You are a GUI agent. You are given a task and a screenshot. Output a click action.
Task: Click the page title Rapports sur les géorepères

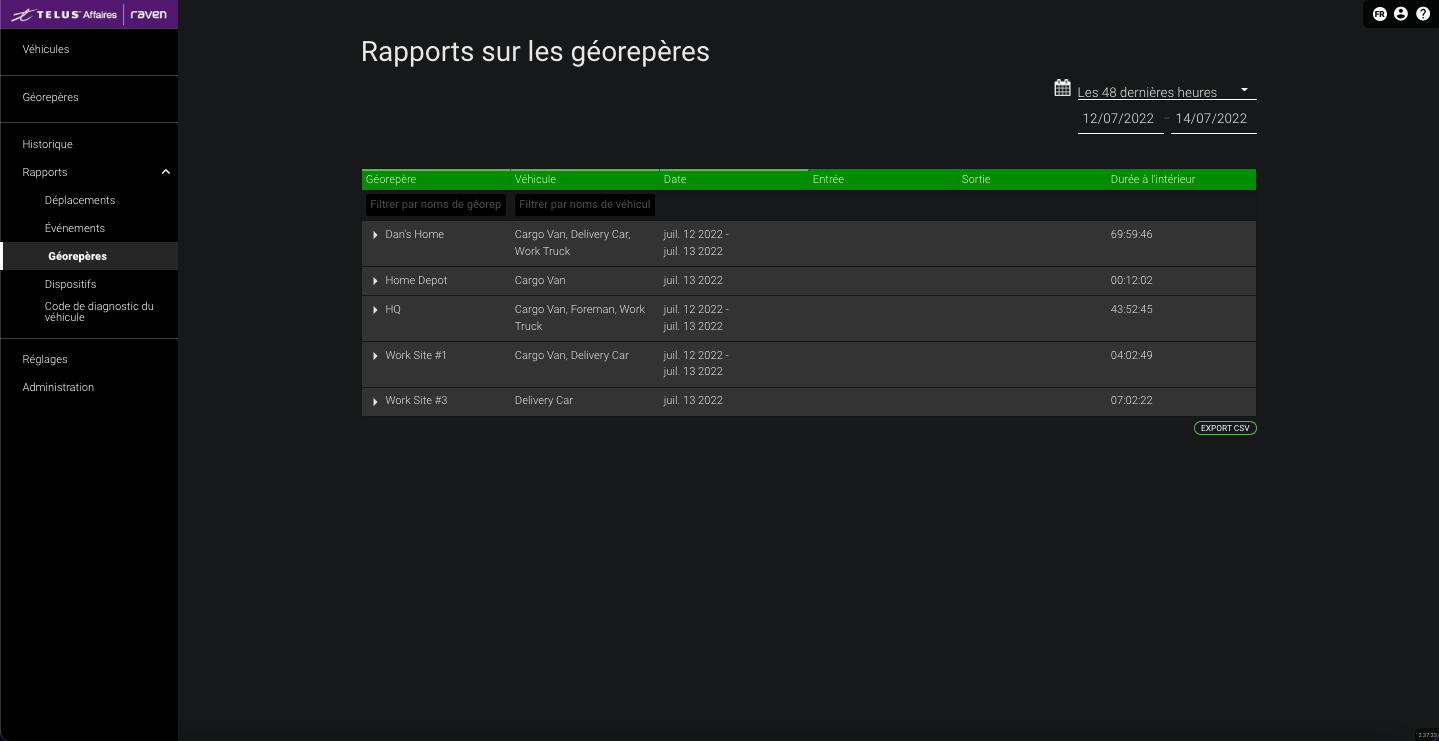(535, 52)
